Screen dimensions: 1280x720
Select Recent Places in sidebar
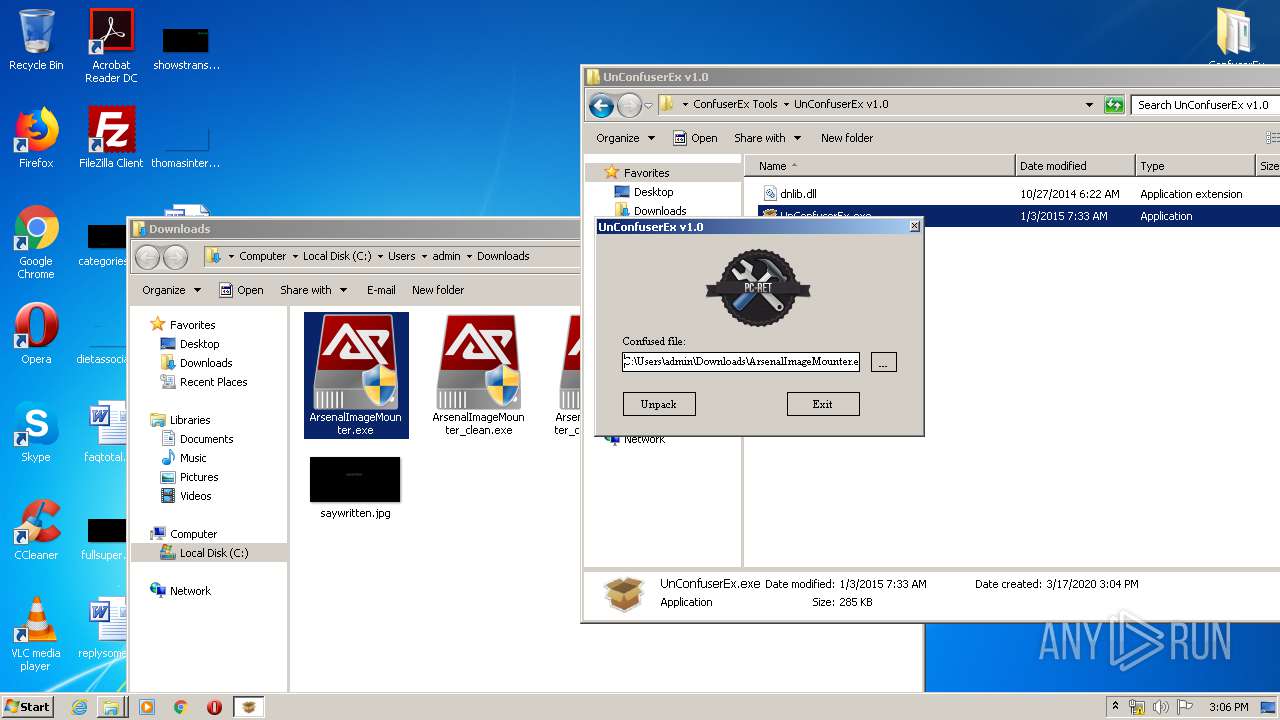213,382
